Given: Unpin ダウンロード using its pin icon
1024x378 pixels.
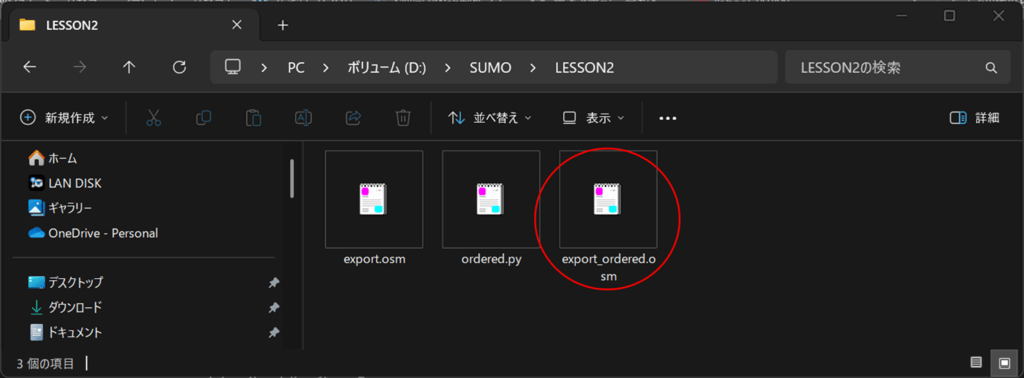Looking at the screenshot, I should (x=274, y=307).
